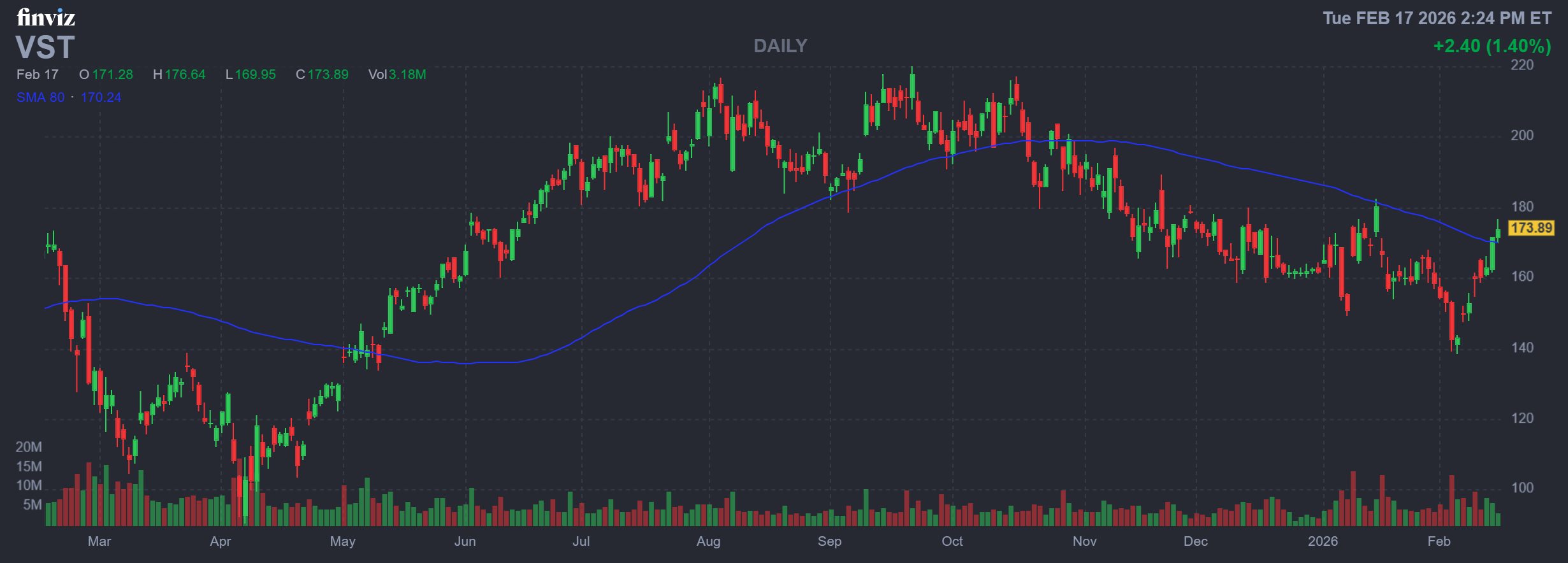Click the yellow 173.89 current price tag
The image size is (1568, 563).
coord(1531,228)
